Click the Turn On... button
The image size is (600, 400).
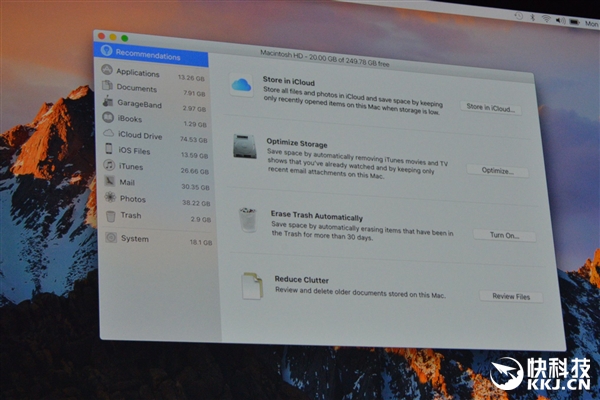[504, 235]
